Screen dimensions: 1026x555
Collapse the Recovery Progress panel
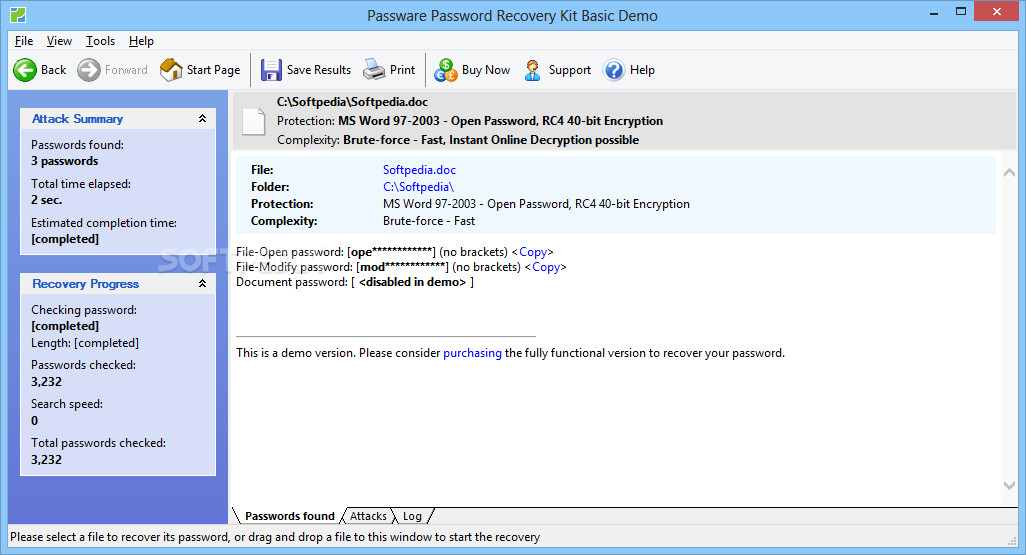click(202, 283)
